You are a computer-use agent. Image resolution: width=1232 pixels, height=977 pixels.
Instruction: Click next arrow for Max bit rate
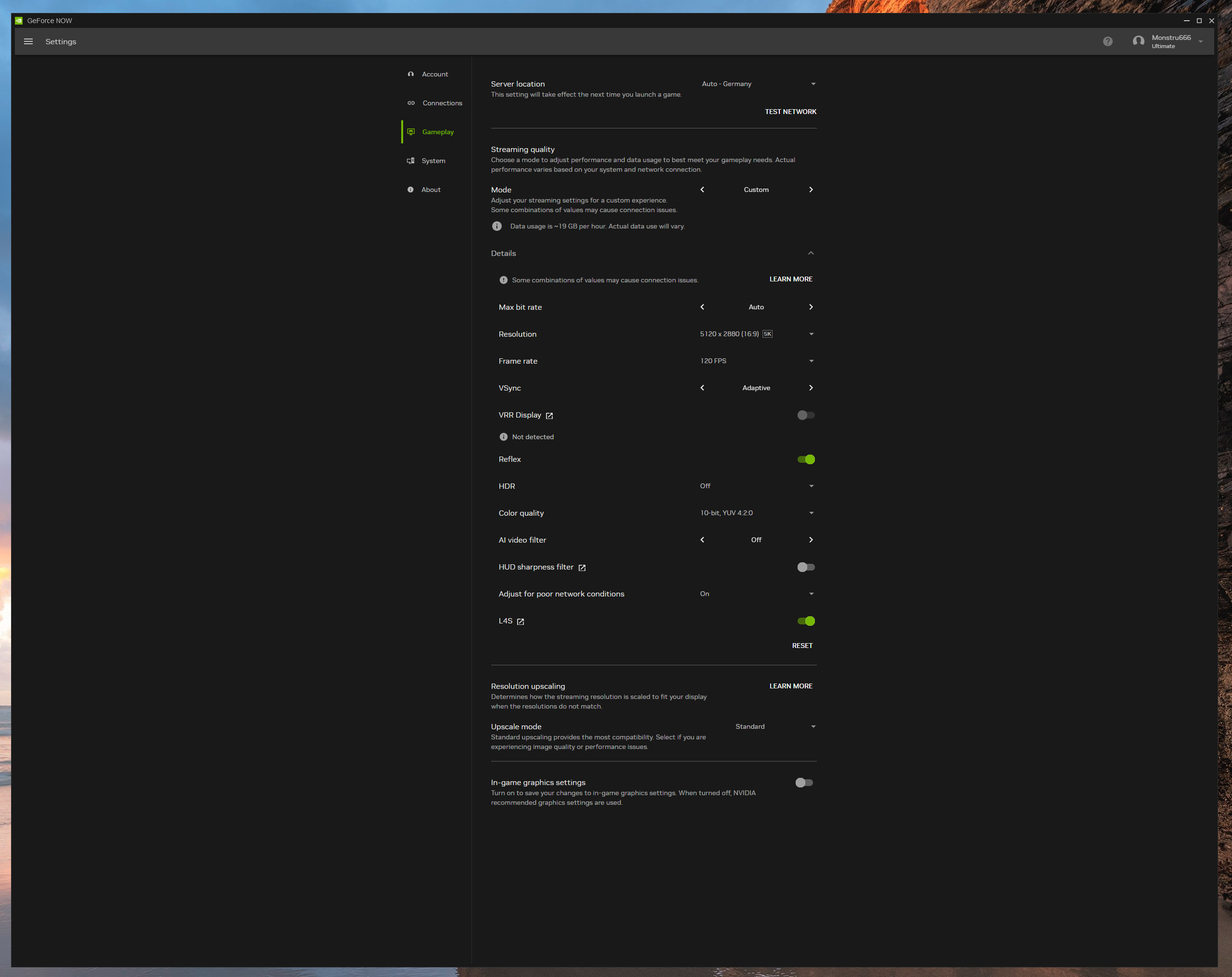point(810,307)
